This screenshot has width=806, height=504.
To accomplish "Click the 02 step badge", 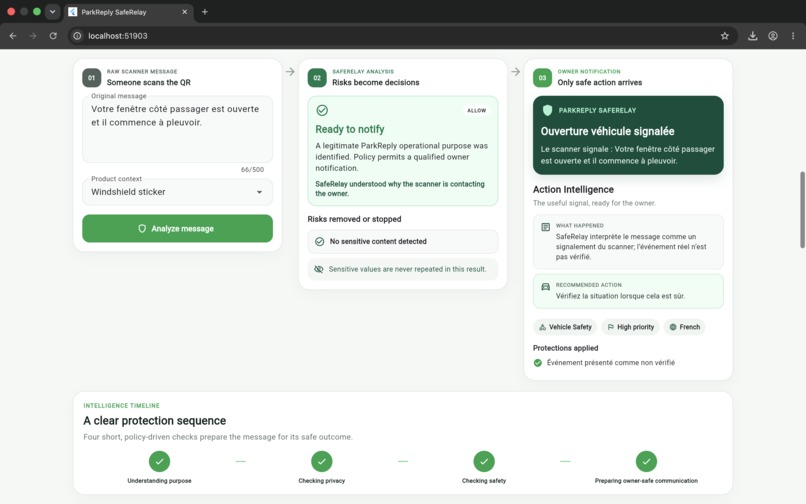I will (x=317, y=78).
